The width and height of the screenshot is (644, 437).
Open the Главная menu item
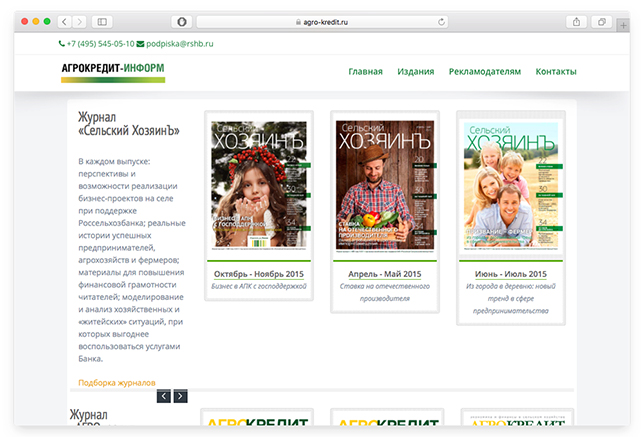click(365, 71)
